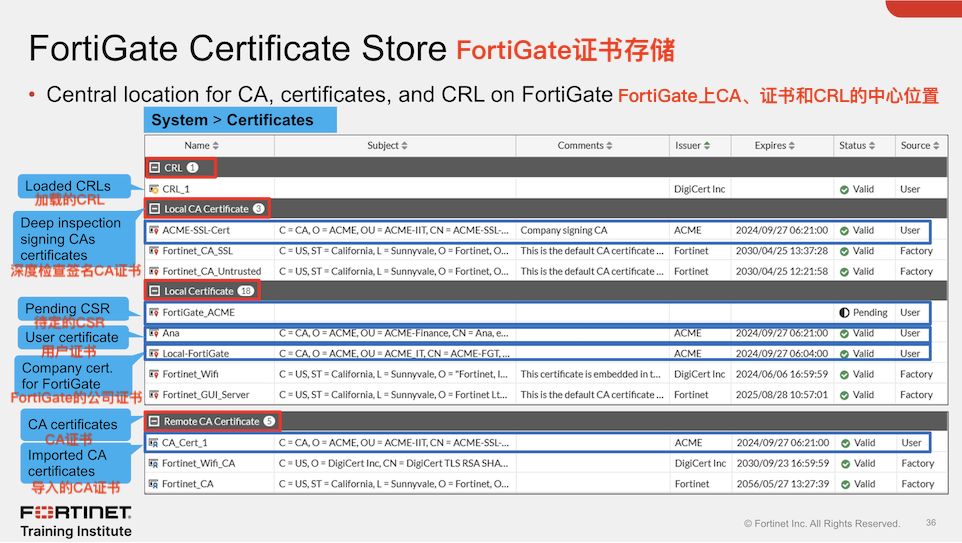Click the Valid status icon for Fortinet_CA_SSL
The width and height of the screenshot is (962, 543).
(x=844, y=252)
